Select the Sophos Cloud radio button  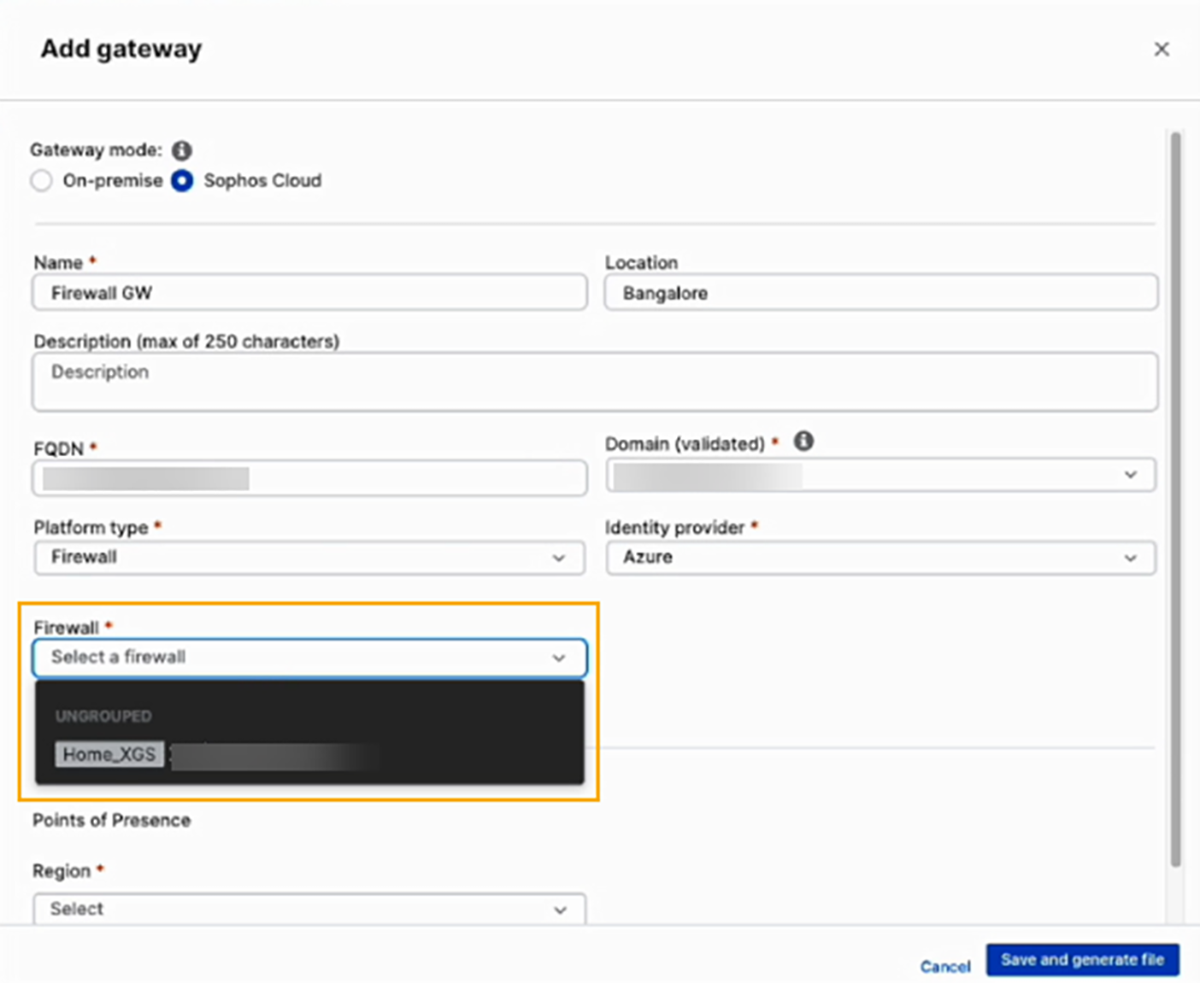182,182
